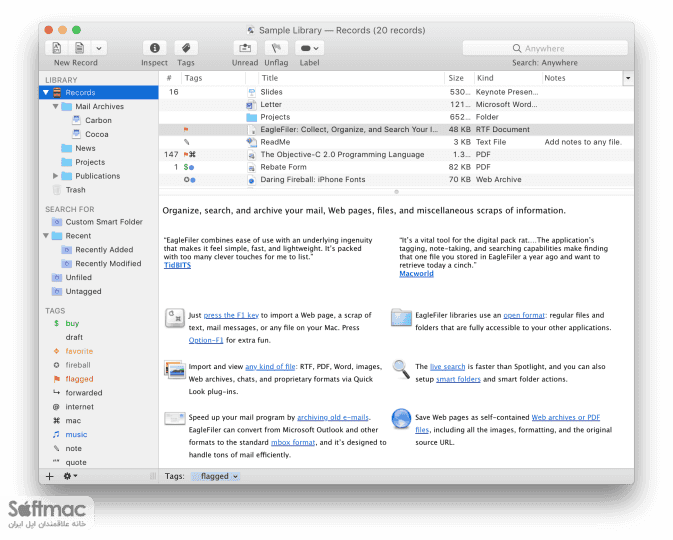Click the Tags toolbar icon

click(186, 48)
